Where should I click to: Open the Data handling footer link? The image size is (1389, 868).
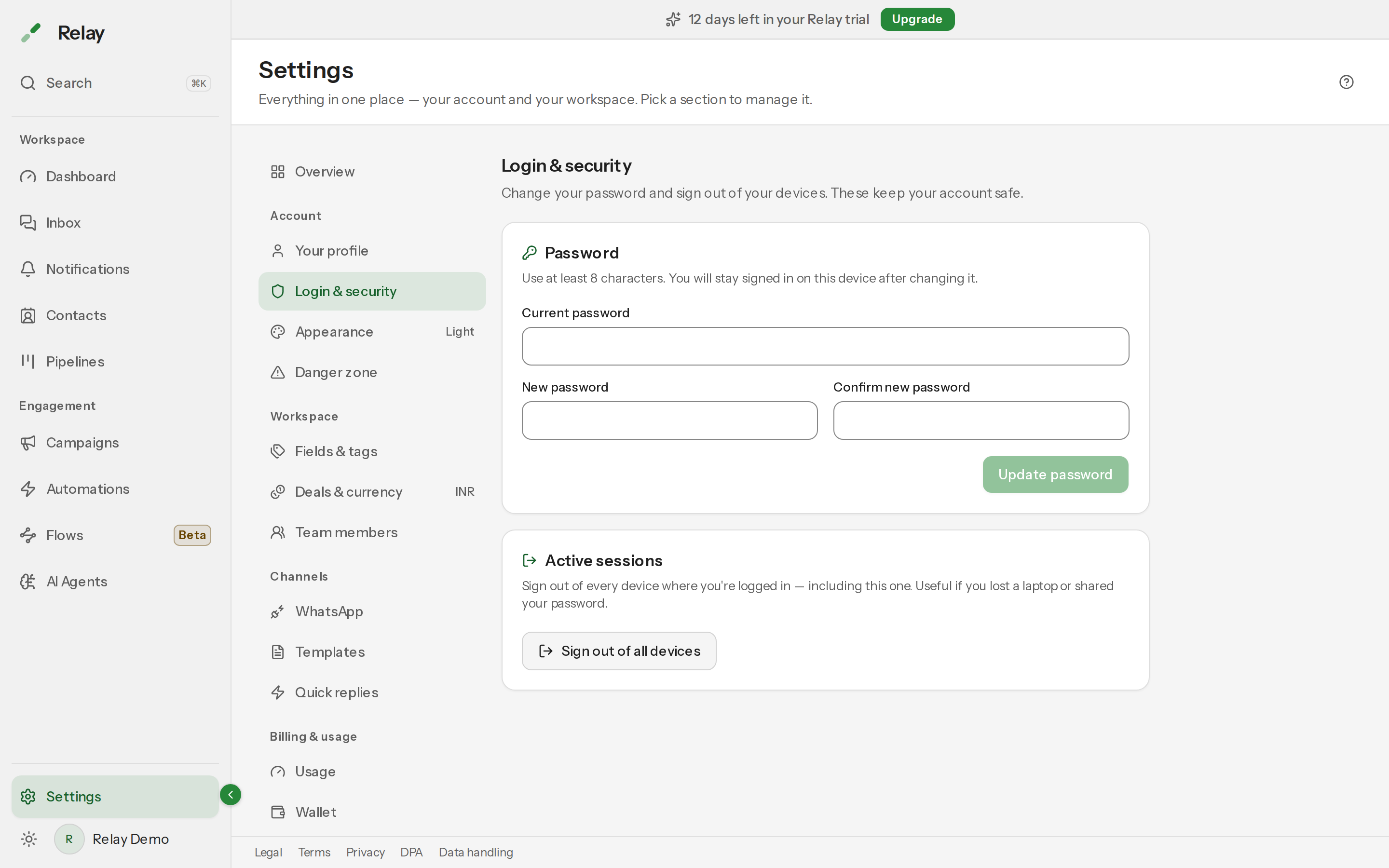pyautogui.click(x=476, y=852)
